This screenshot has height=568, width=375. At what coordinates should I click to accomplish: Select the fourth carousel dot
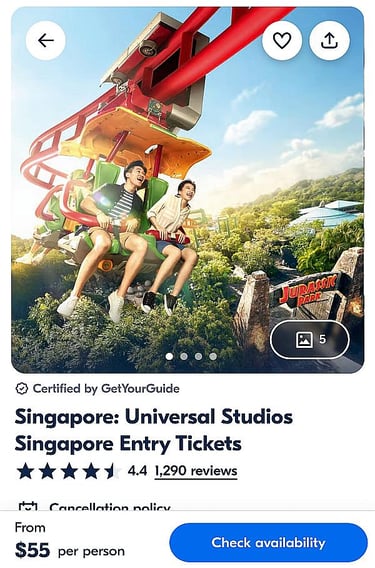[x=213, y=356]
